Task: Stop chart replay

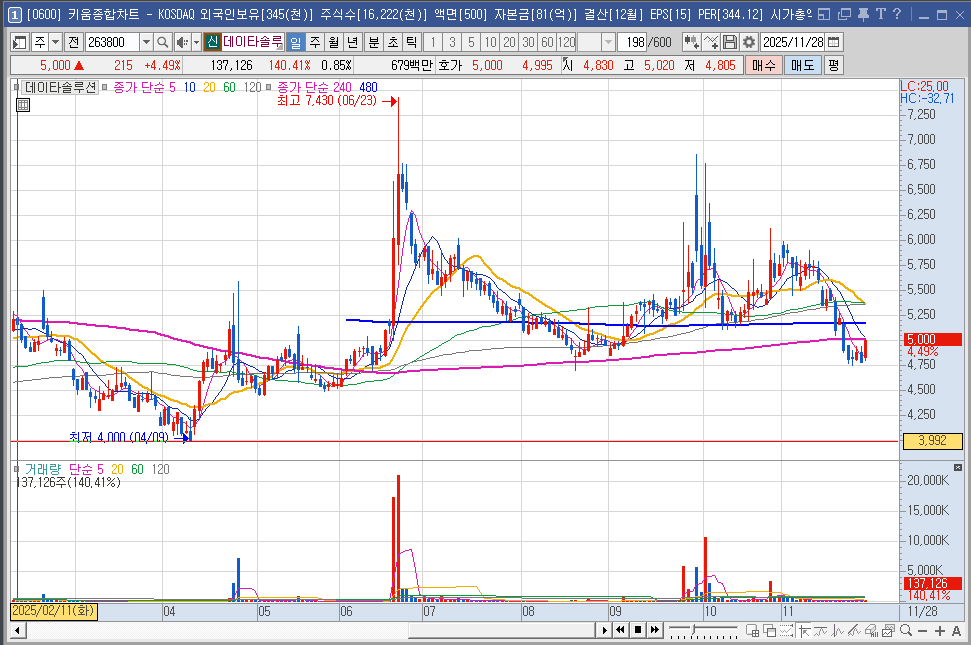Action: [x=638, y=631]
